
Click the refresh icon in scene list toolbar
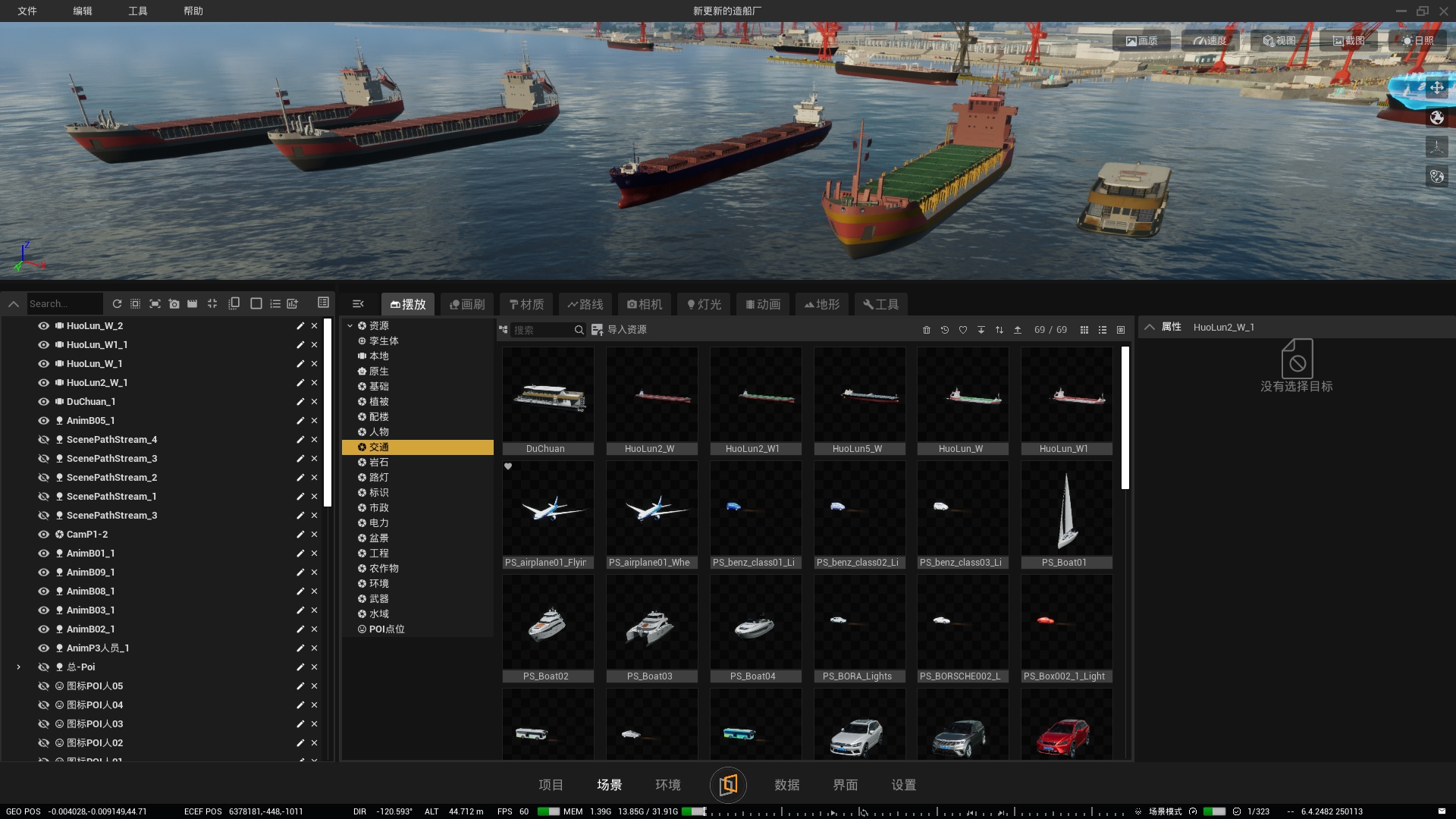click(x=117, y=304)
